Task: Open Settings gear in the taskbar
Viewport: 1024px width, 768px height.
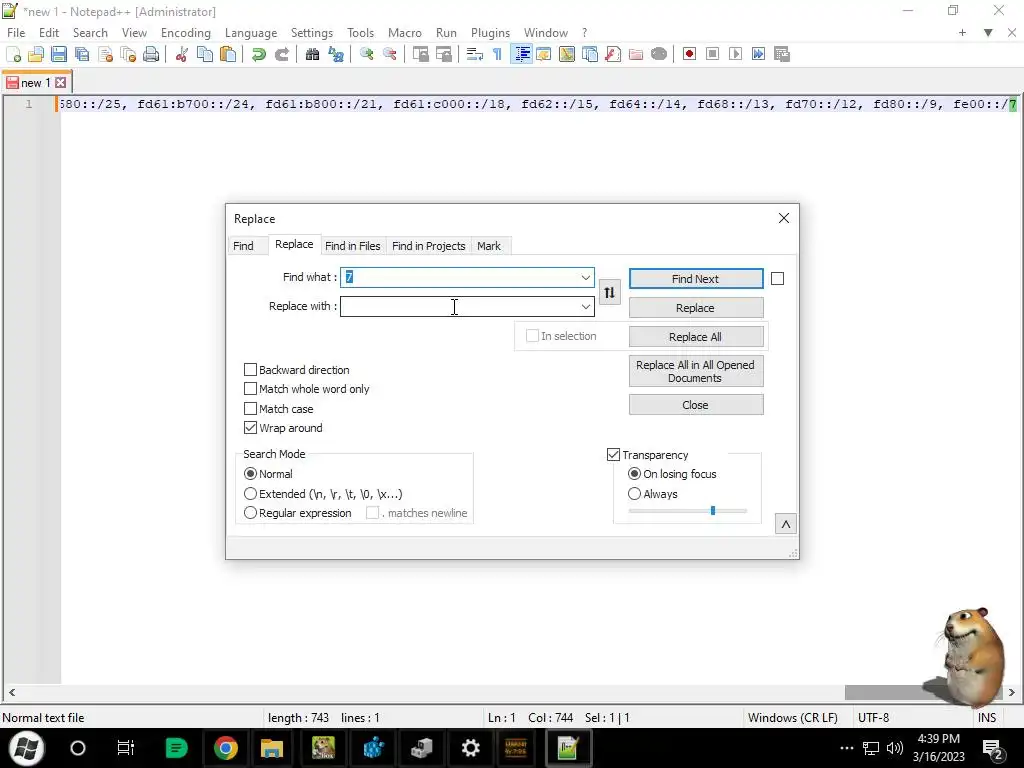Action: coord(470,748)
